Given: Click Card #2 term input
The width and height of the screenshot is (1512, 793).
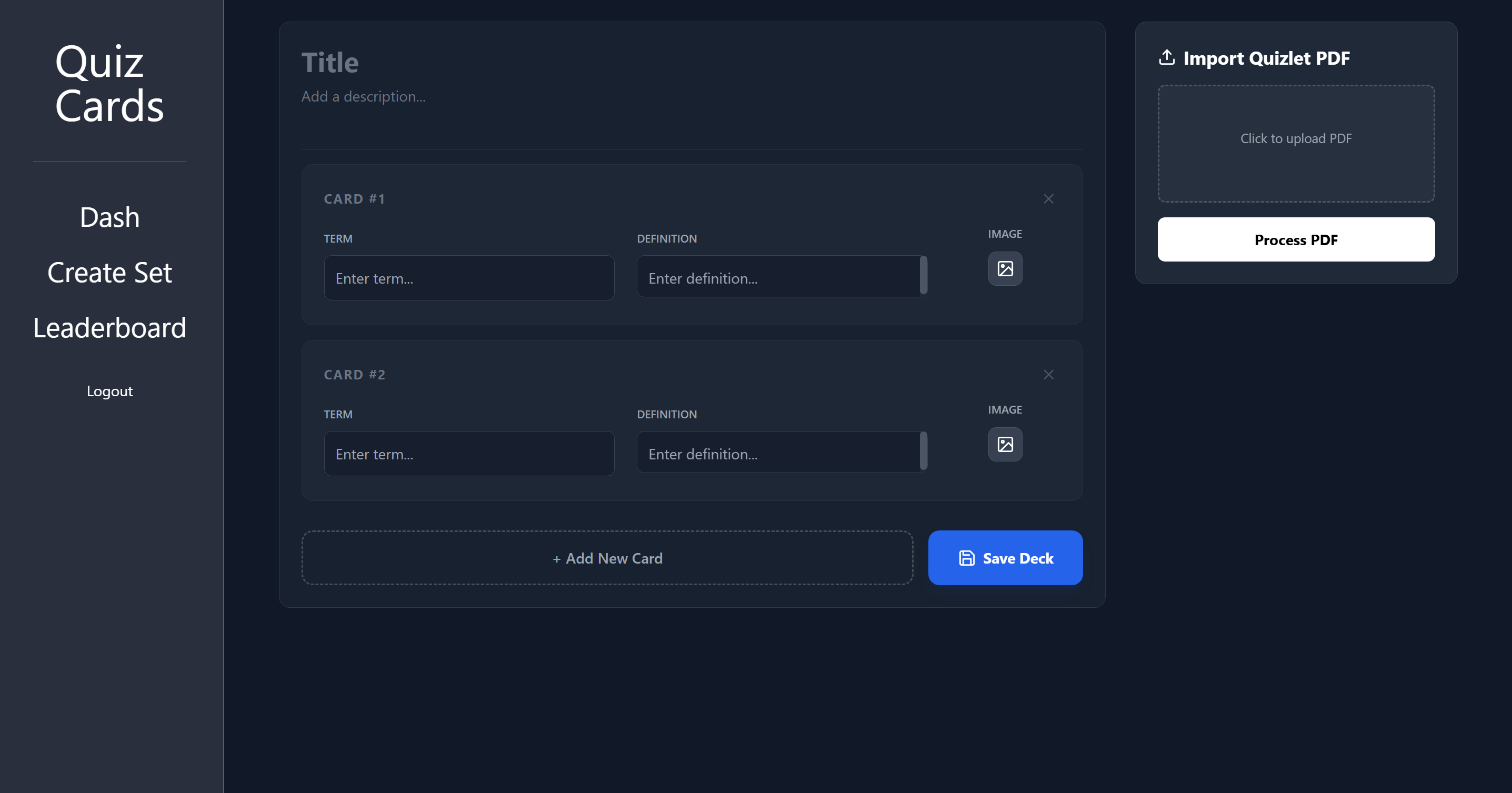Looking at the screenshot, I should (468, 454).
